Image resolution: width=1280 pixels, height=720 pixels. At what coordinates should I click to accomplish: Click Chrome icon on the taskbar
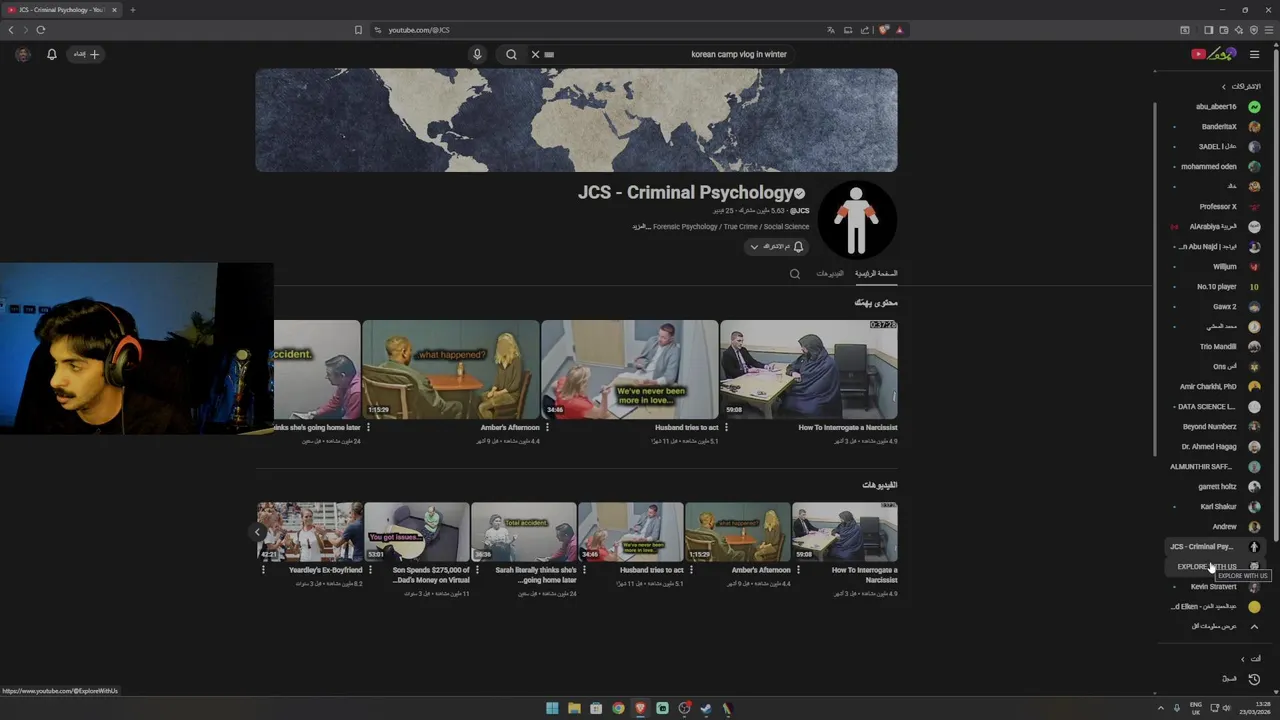618,708
